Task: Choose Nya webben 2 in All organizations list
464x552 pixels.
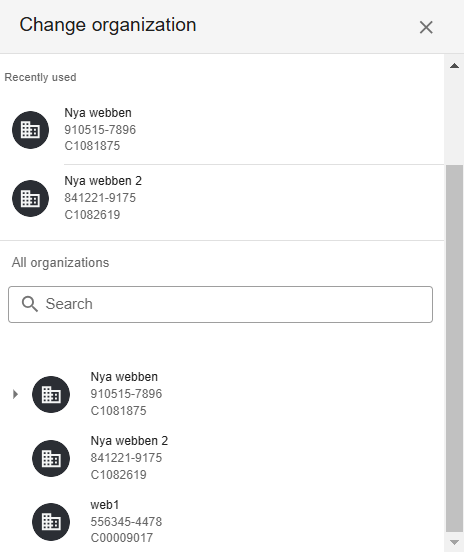Action: coord(129,441)
